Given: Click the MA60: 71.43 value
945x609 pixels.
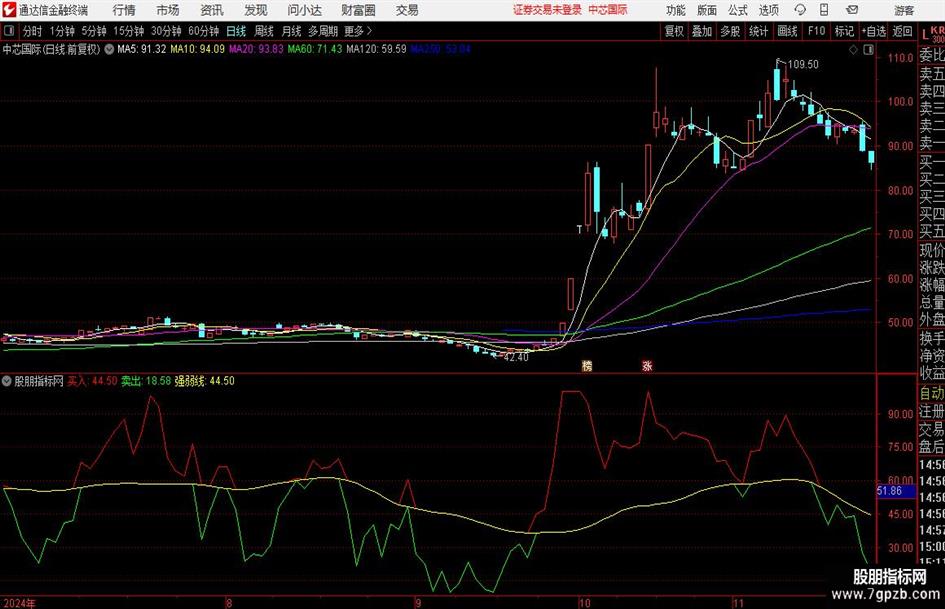Looking at the screenshot, I should (315, 49).
